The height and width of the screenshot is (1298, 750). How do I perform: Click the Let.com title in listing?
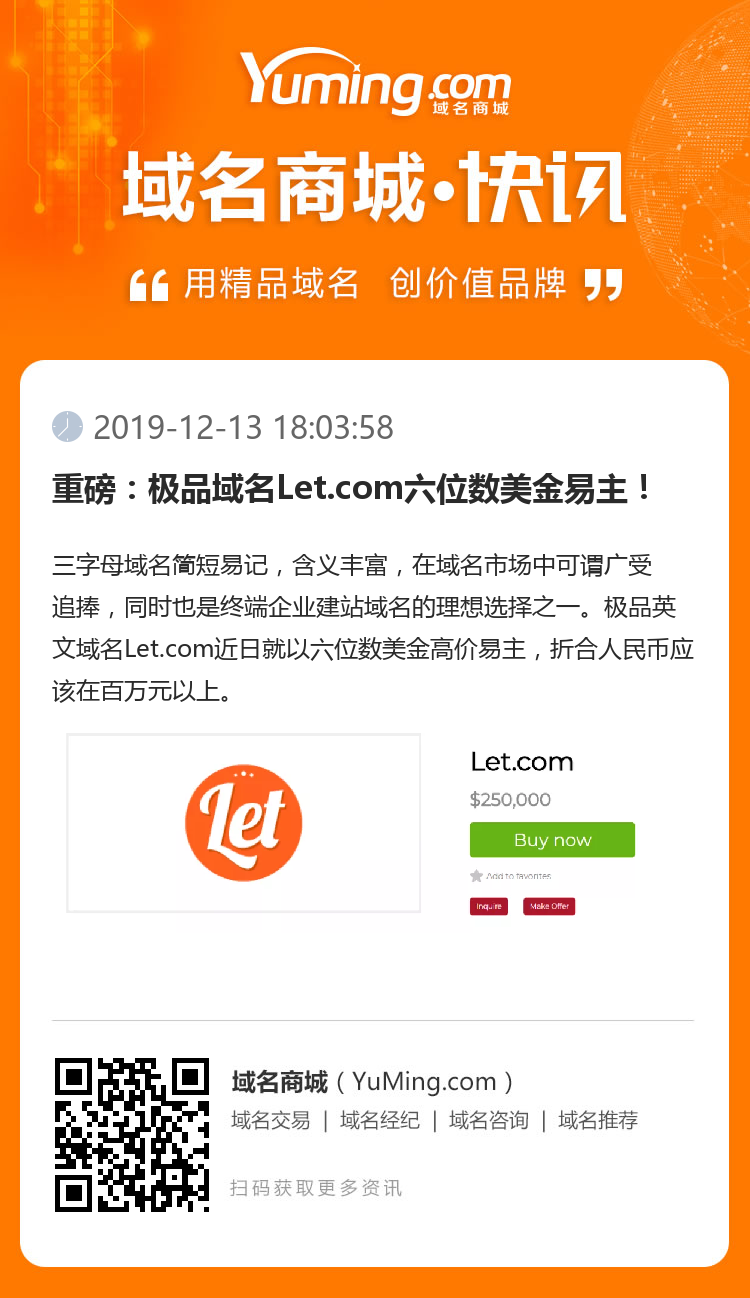522,762
